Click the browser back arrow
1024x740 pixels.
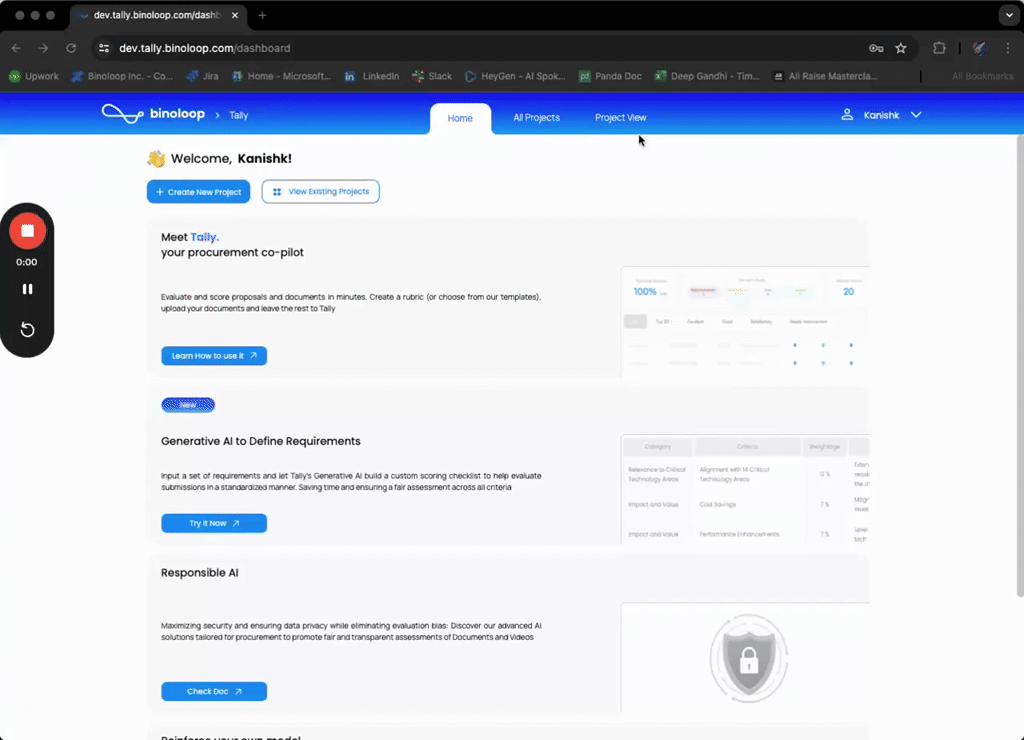point(16,48)
